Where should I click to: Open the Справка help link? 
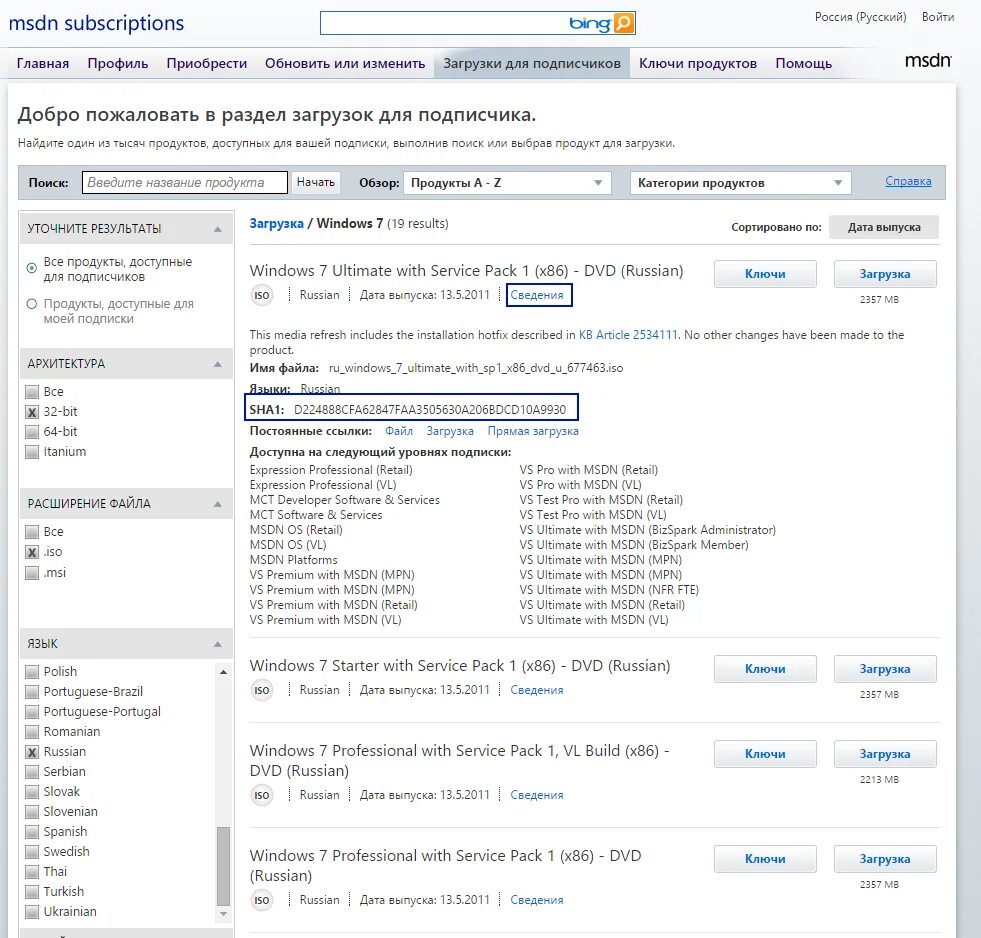pos(908,181)
